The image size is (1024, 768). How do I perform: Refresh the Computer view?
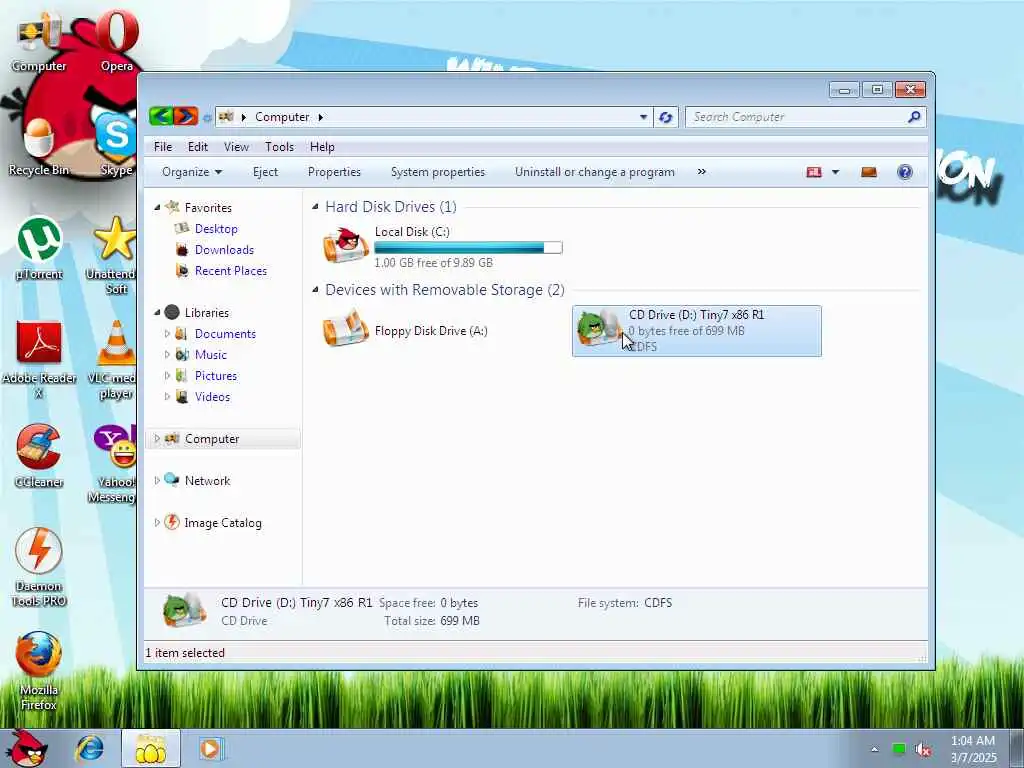pos(665,118)
